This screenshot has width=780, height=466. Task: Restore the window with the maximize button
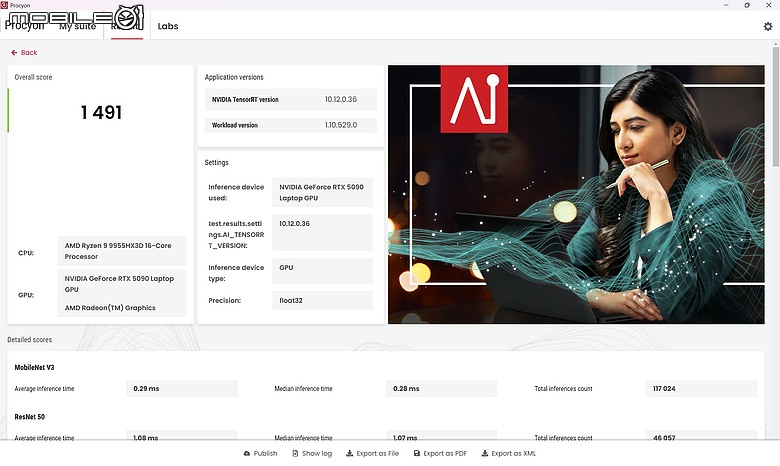[x=747, y=5]
